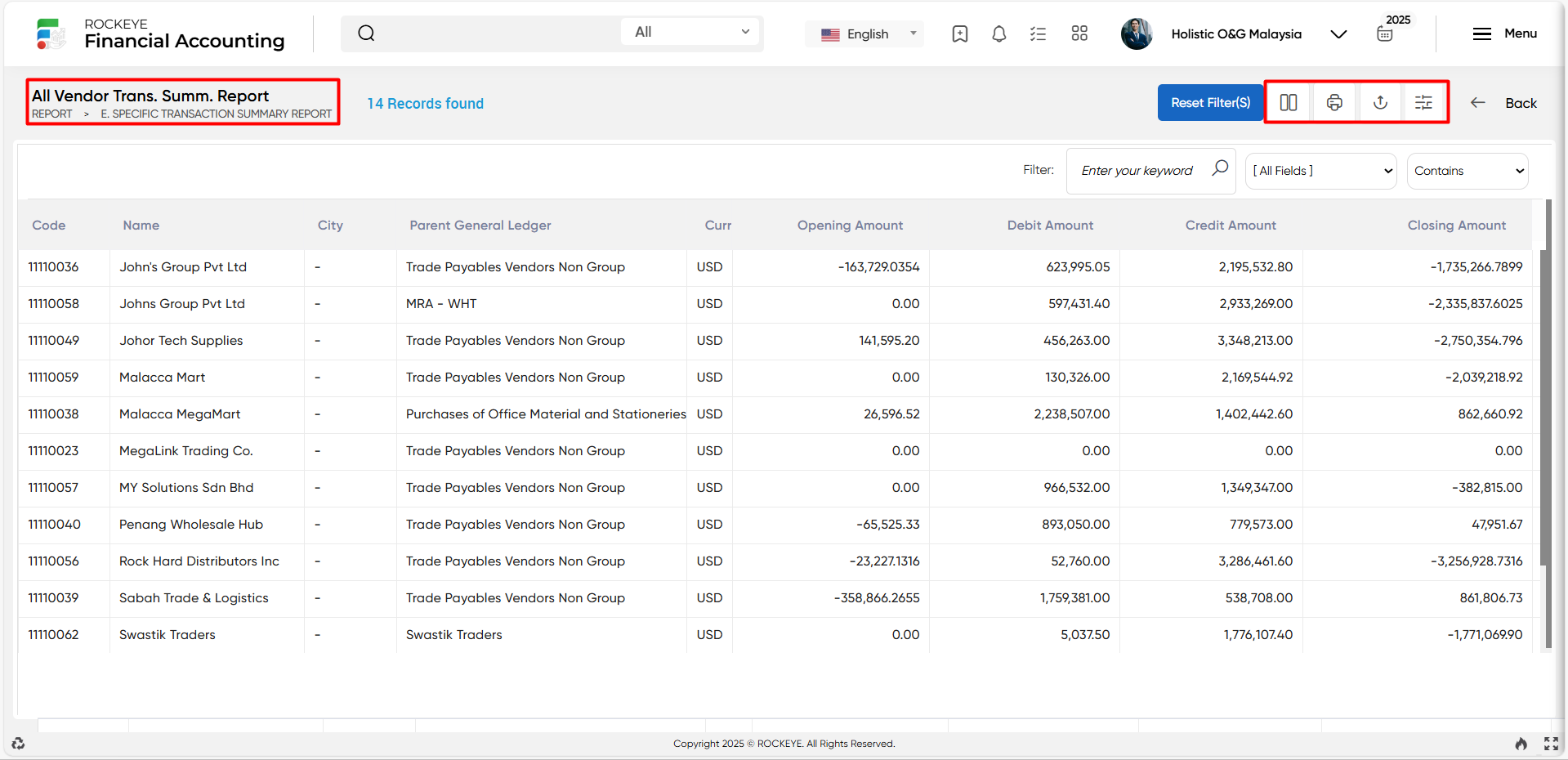The width and height of the screenshot is (1568, 760).
Task: Select Rock Hard Distributors Inc vendor
Action: [199, 561]
